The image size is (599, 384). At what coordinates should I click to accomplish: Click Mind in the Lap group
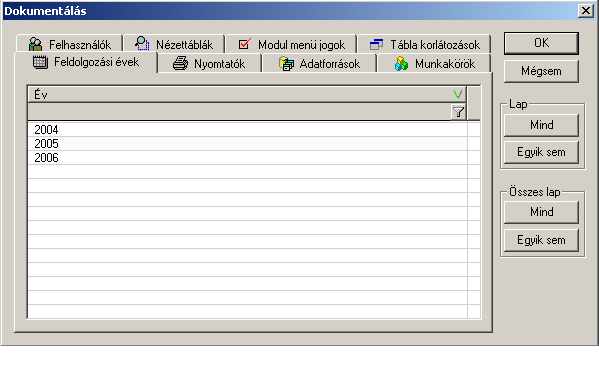(x=541, y=125)
